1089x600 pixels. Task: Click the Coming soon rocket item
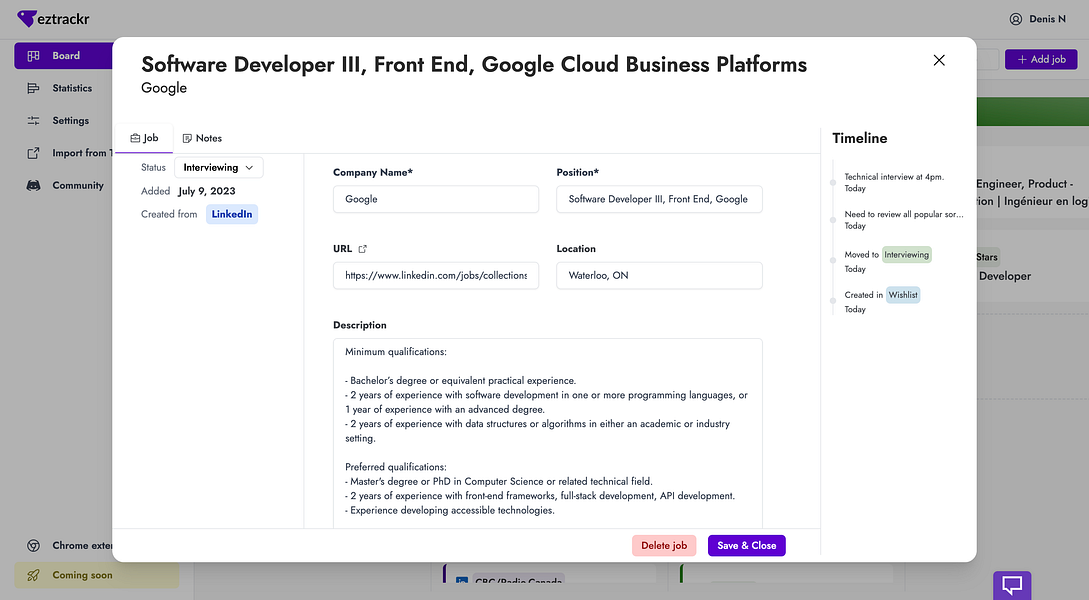97,575
